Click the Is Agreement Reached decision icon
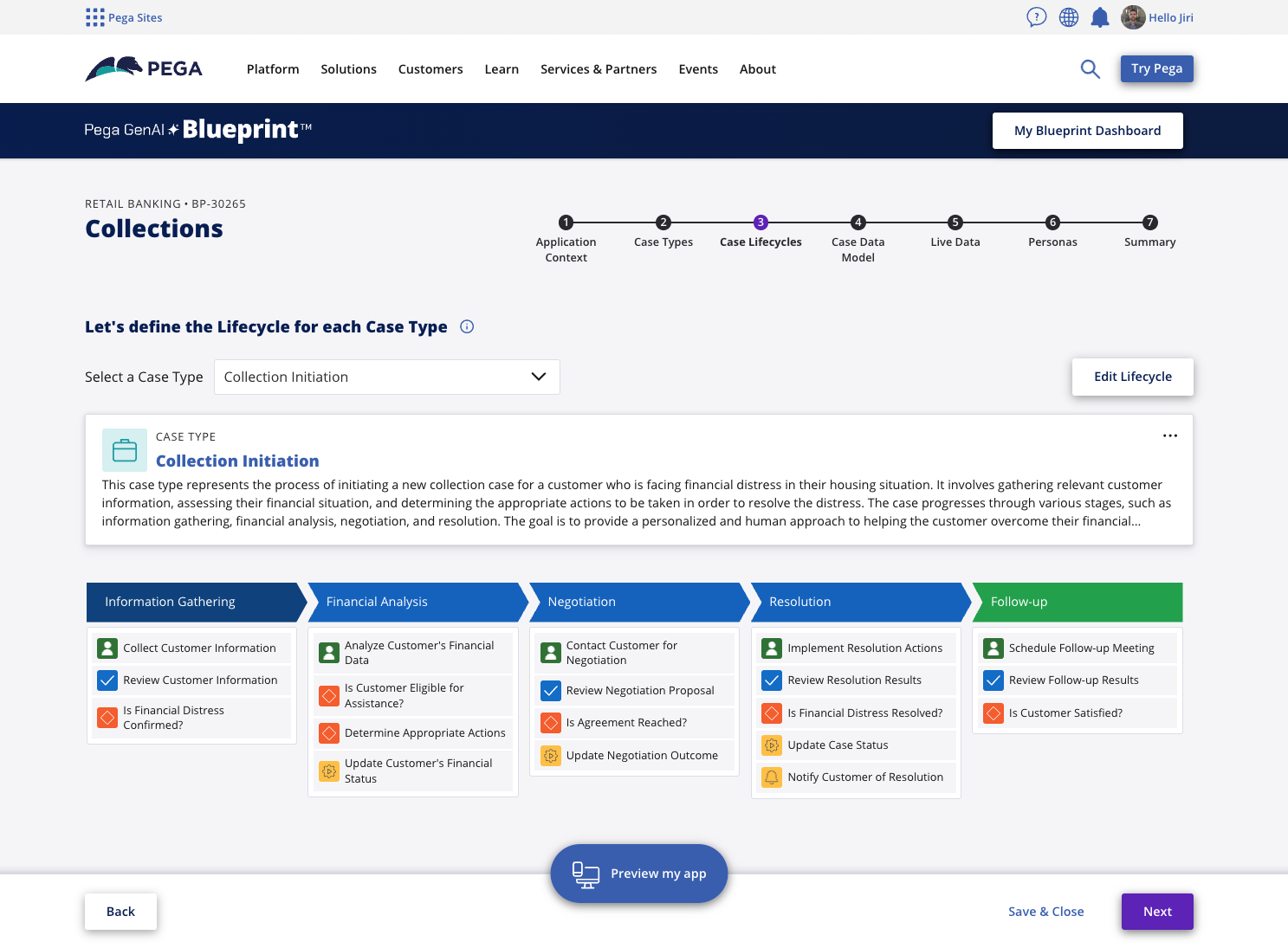Viewport: 1288px width, 948px height. pyautogui.click(x=551, y=722)
